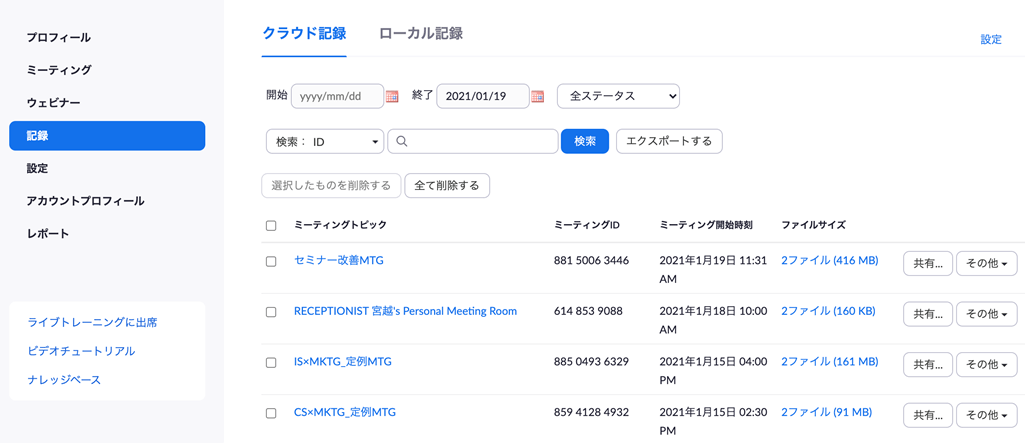Open the 設定 link at top right
Viewport: 1025px width, 443px height.
[990, 40]
